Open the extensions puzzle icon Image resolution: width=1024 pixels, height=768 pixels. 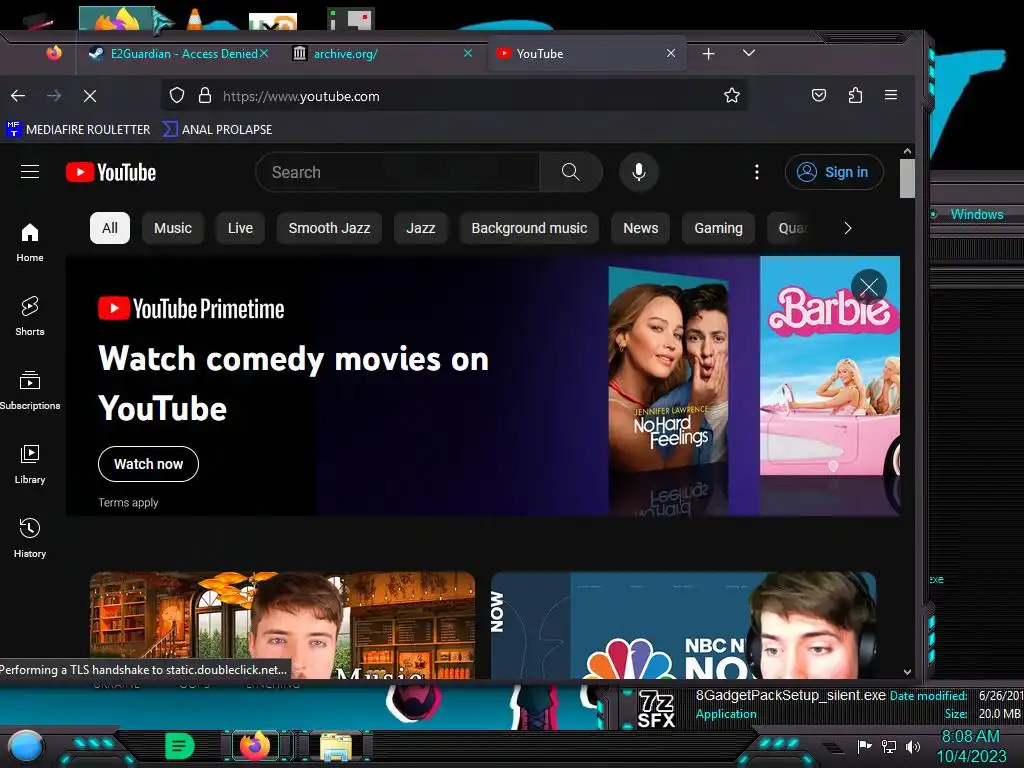point(855,96)
